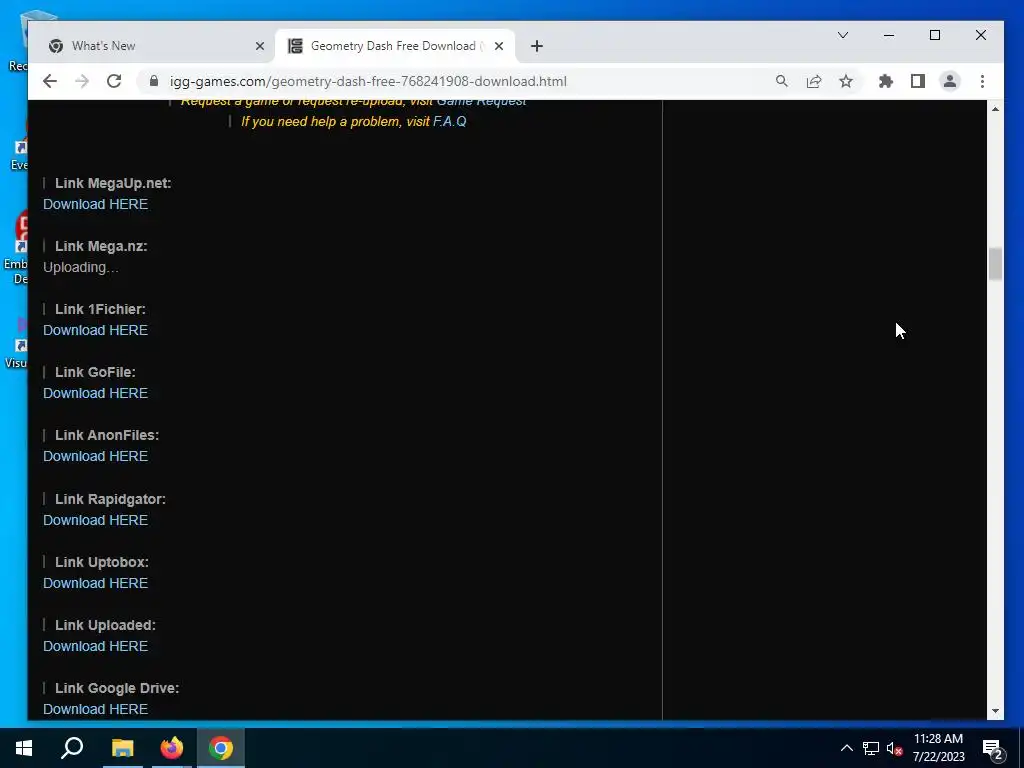This screenshot has height=768, width=1024.
Task: Launch Firefox from the taskbar
Action: click(x=172, y=748)
